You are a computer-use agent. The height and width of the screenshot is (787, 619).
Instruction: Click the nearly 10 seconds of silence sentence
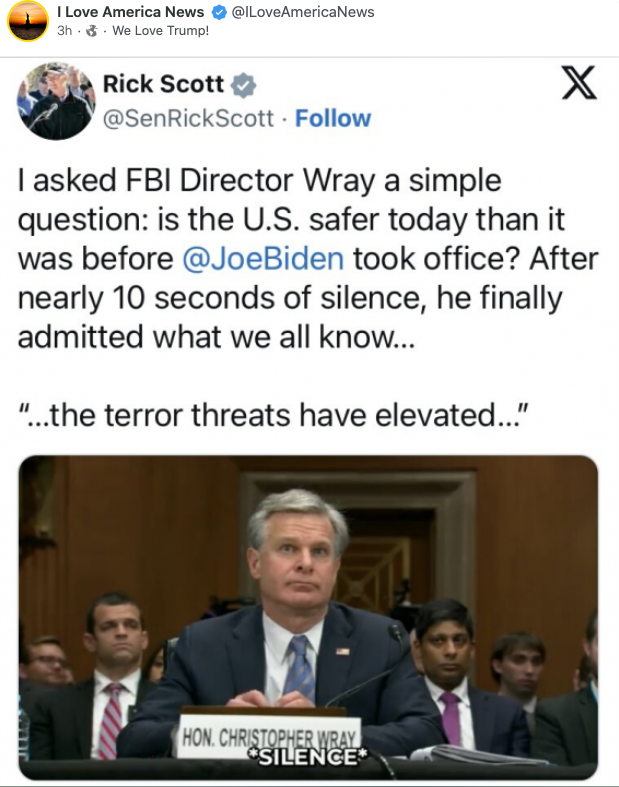point(289,298)
